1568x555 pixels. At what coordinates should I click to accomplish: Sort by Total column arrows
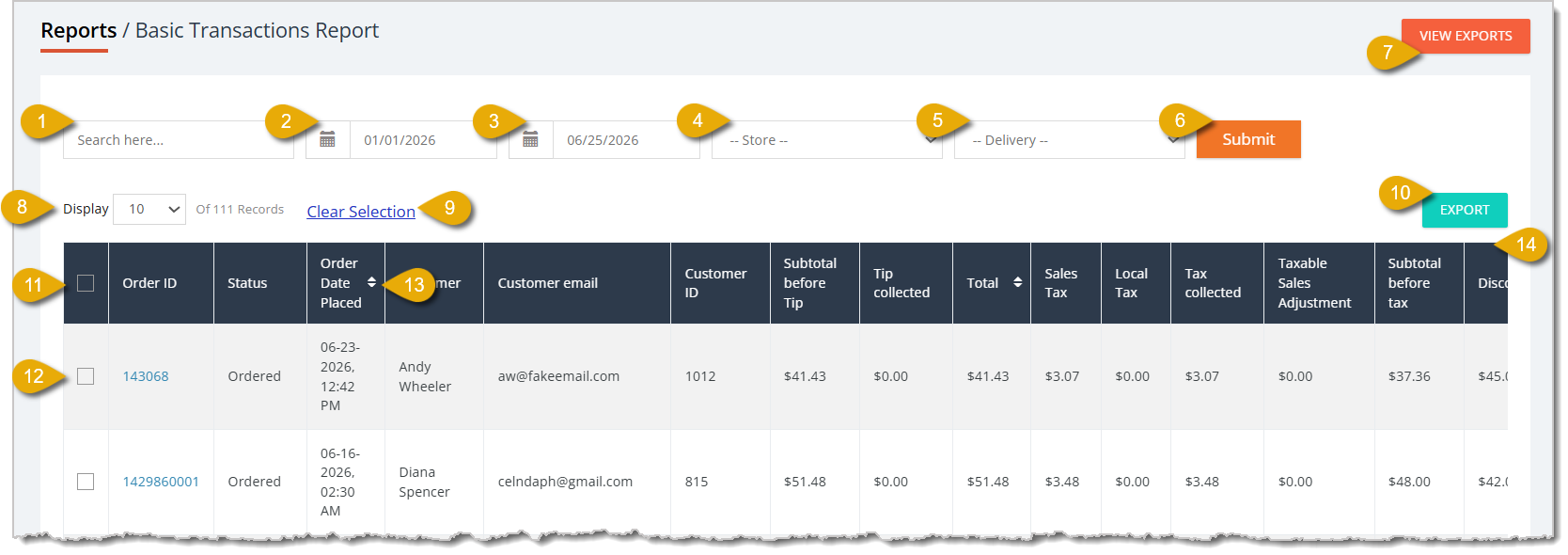pyautogui.click(x=1017, y=282)
